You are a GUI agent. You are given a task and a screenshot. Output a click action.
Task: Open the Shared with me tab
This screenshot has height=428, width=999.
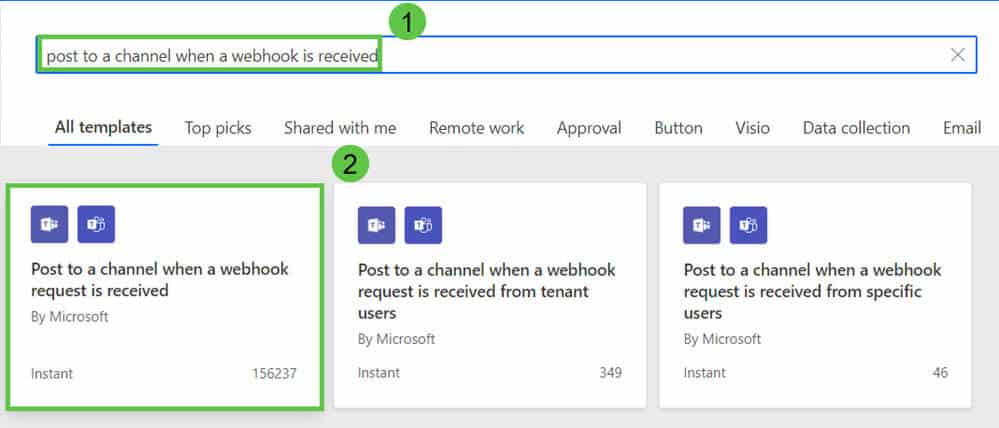coord(340,128)
